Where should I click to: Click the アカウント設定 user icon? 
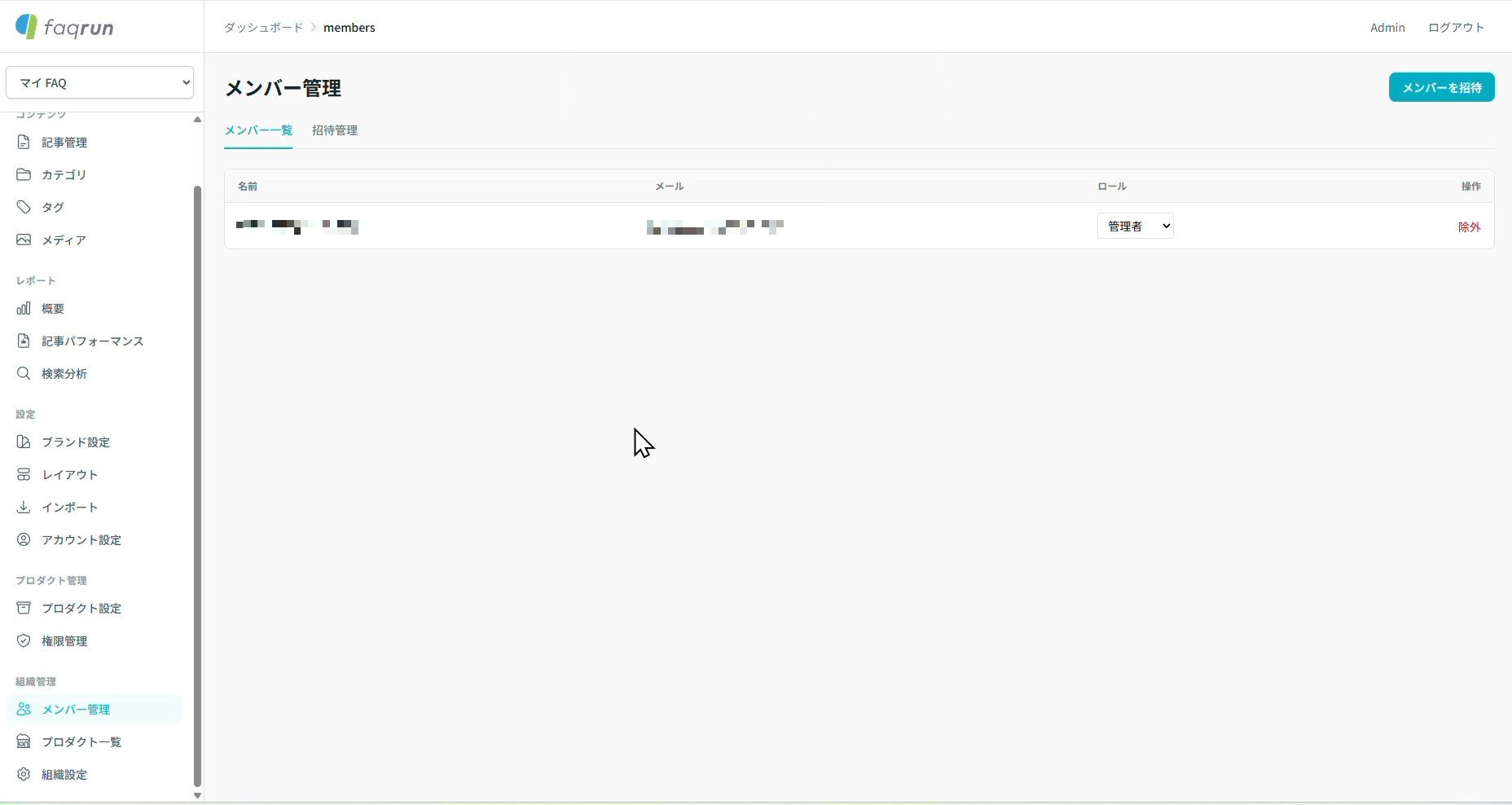tap(24, 539)
